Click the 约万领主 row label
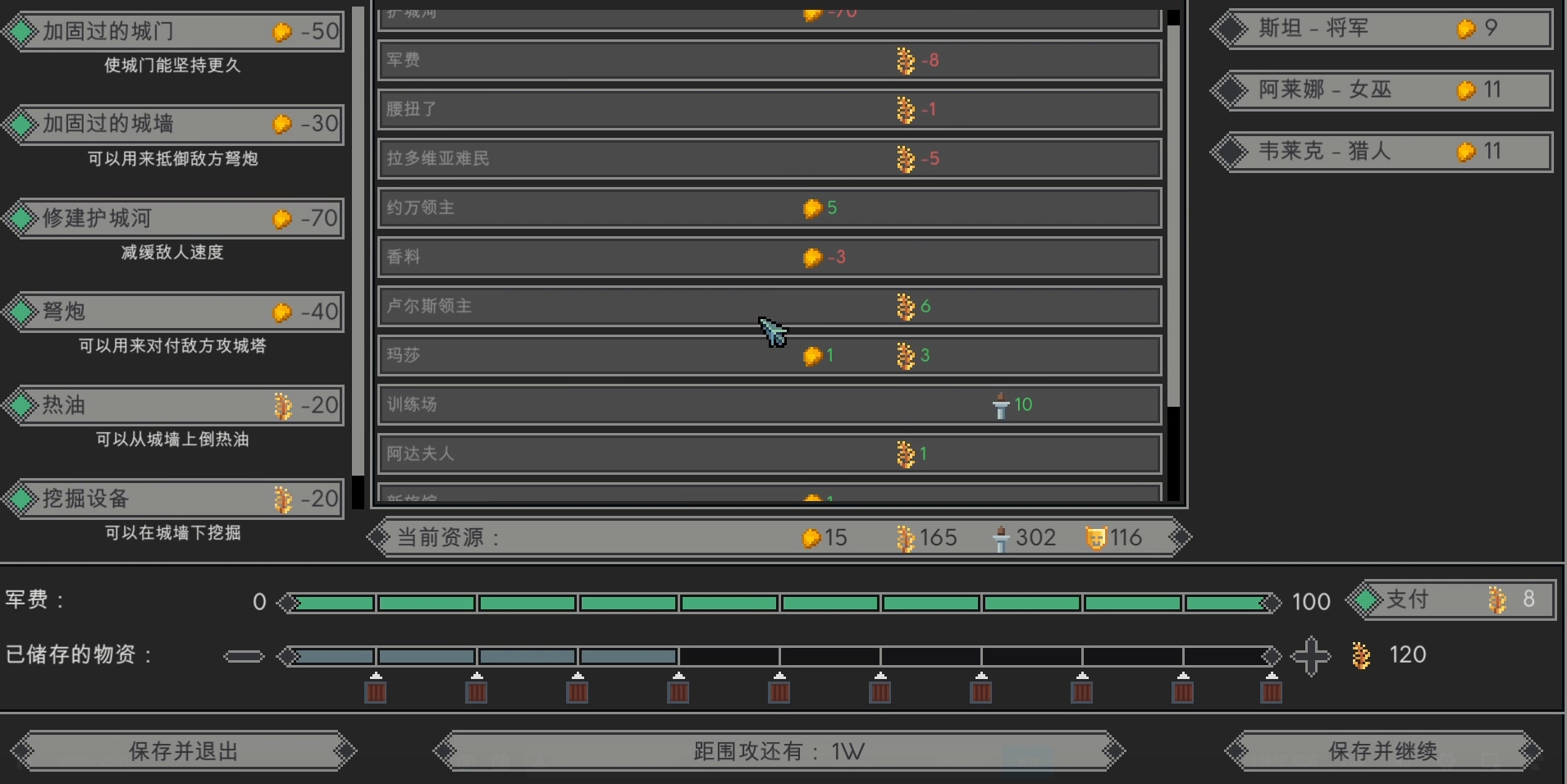Screen dimensions: 1567x784 point(421,208)
